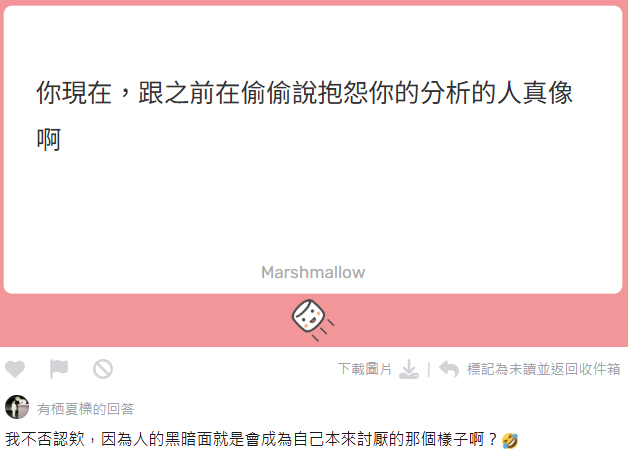Click the download arrow icon
The height and width of the screenshot is (466, 628).
pos(409,369)
